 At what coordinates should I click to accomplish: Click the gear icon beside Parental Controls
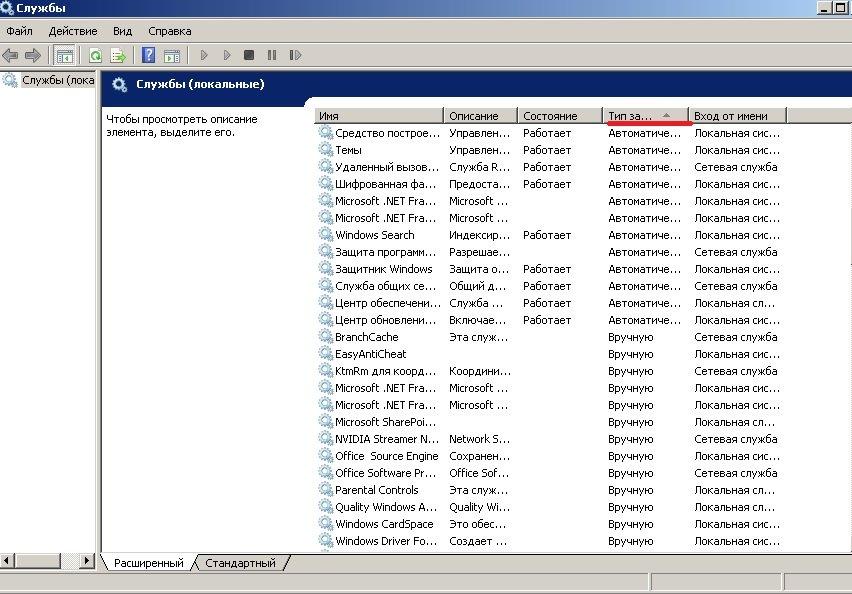pos(325,489)
